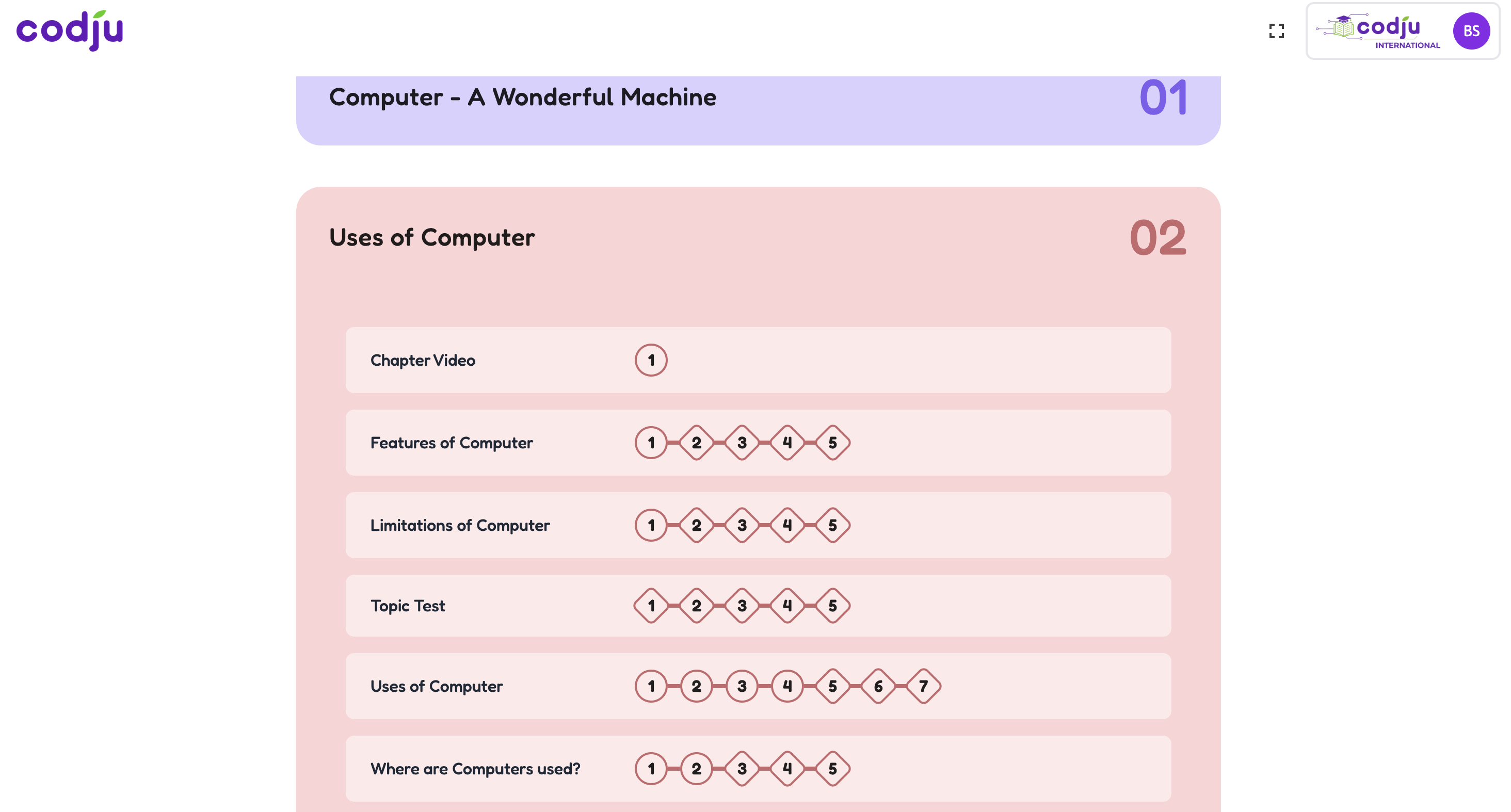The height and width of the screenshot is (812, 1511).
Task: Click the codju logo top-left
Action: [69, 31]
